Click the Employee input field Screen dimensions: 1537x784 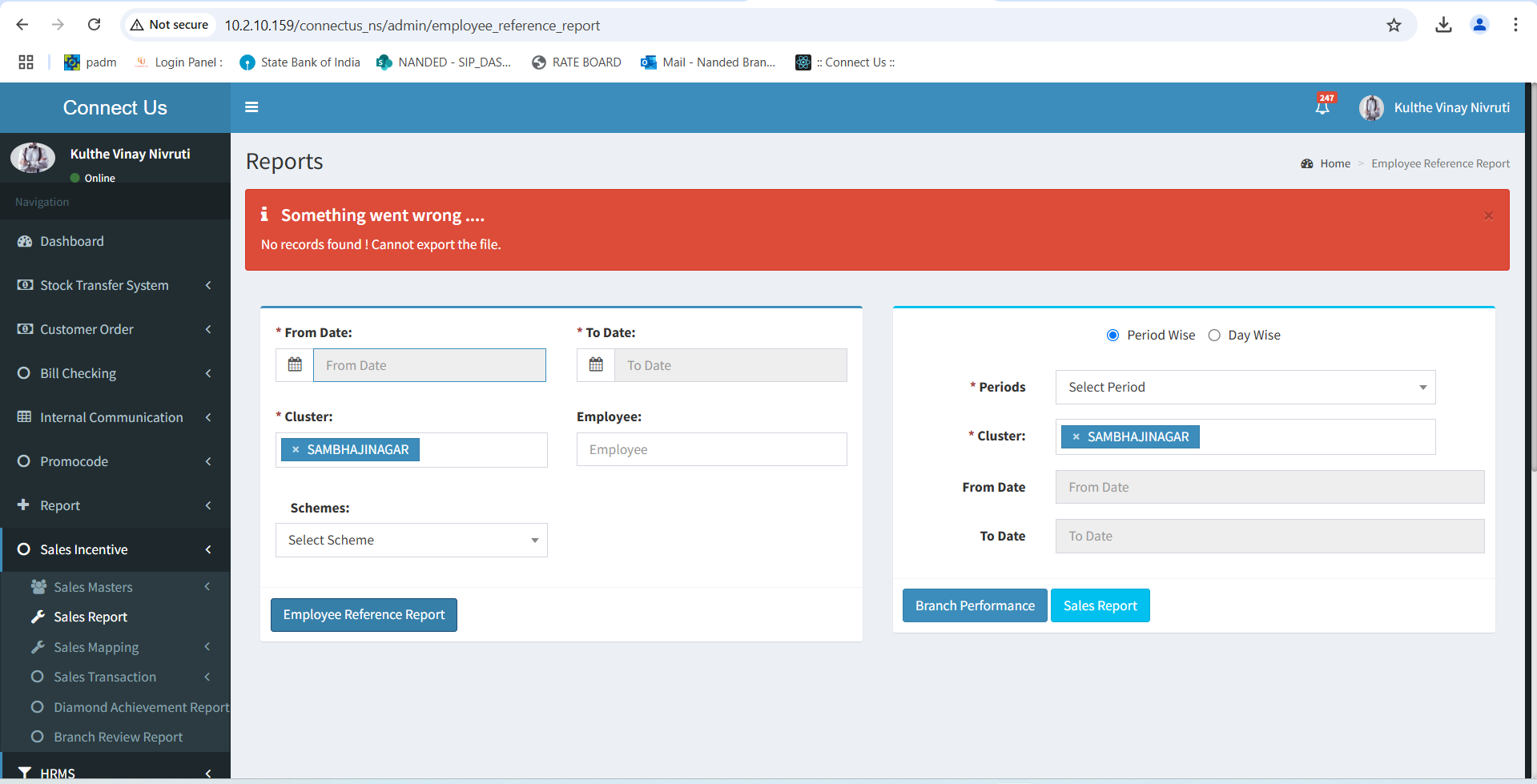coord(711,449)
